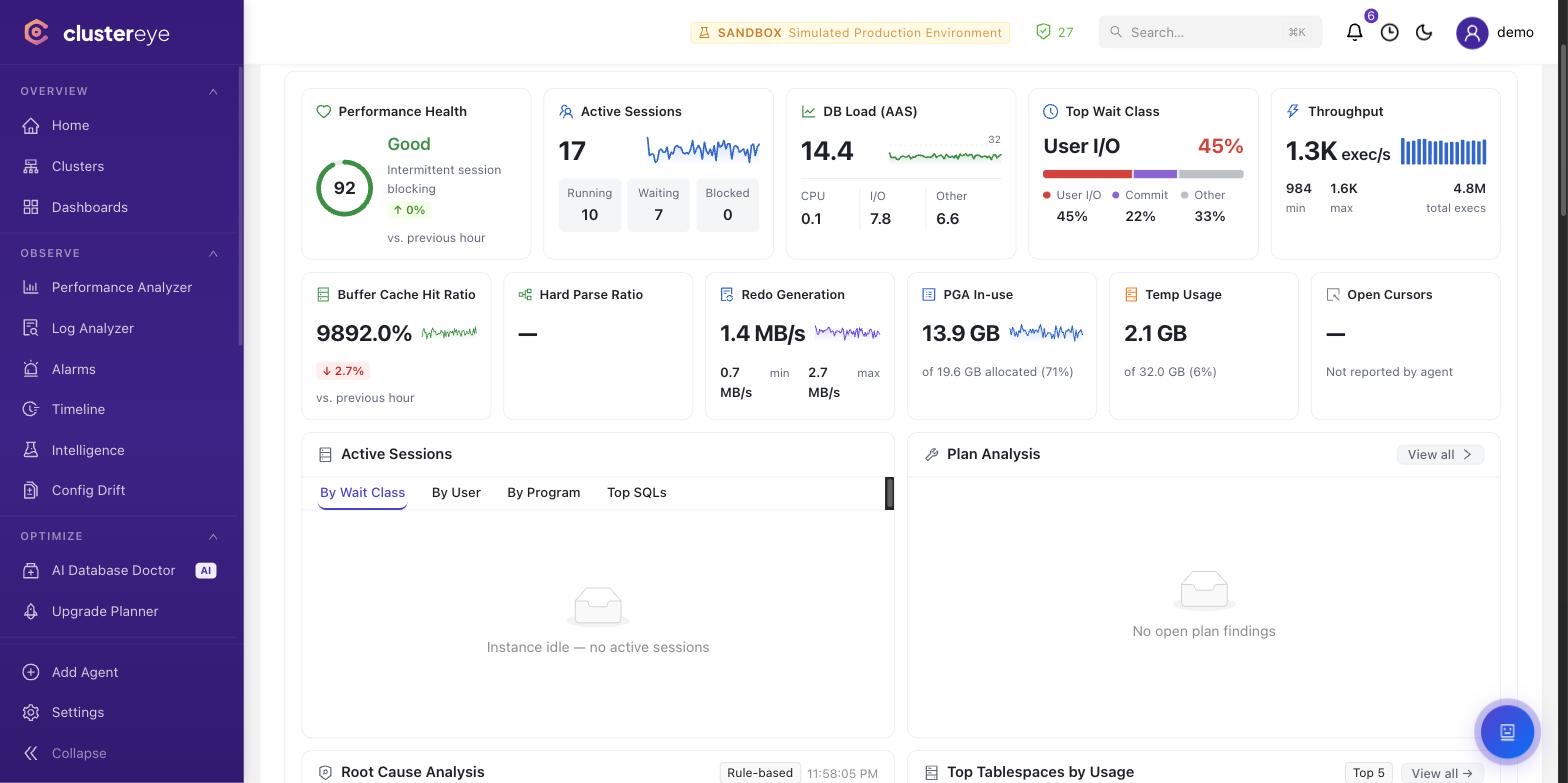Click the Throughput bar chart
1568x783 pixels.
(x=1443, y=152)
